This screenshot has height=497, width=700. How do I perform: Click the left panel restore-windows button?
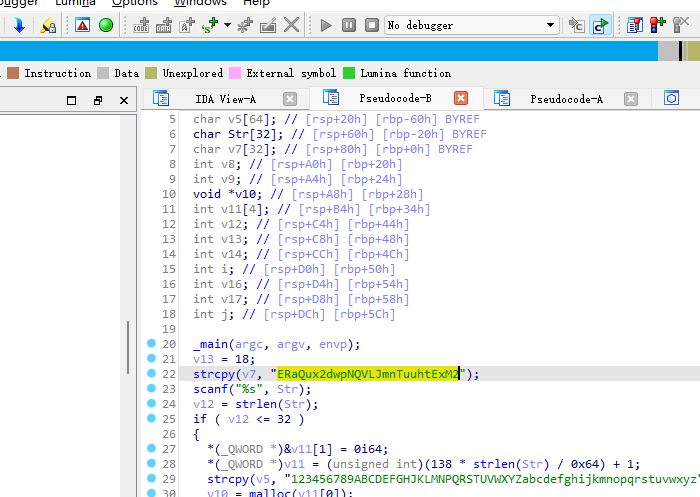click(98, 100)
